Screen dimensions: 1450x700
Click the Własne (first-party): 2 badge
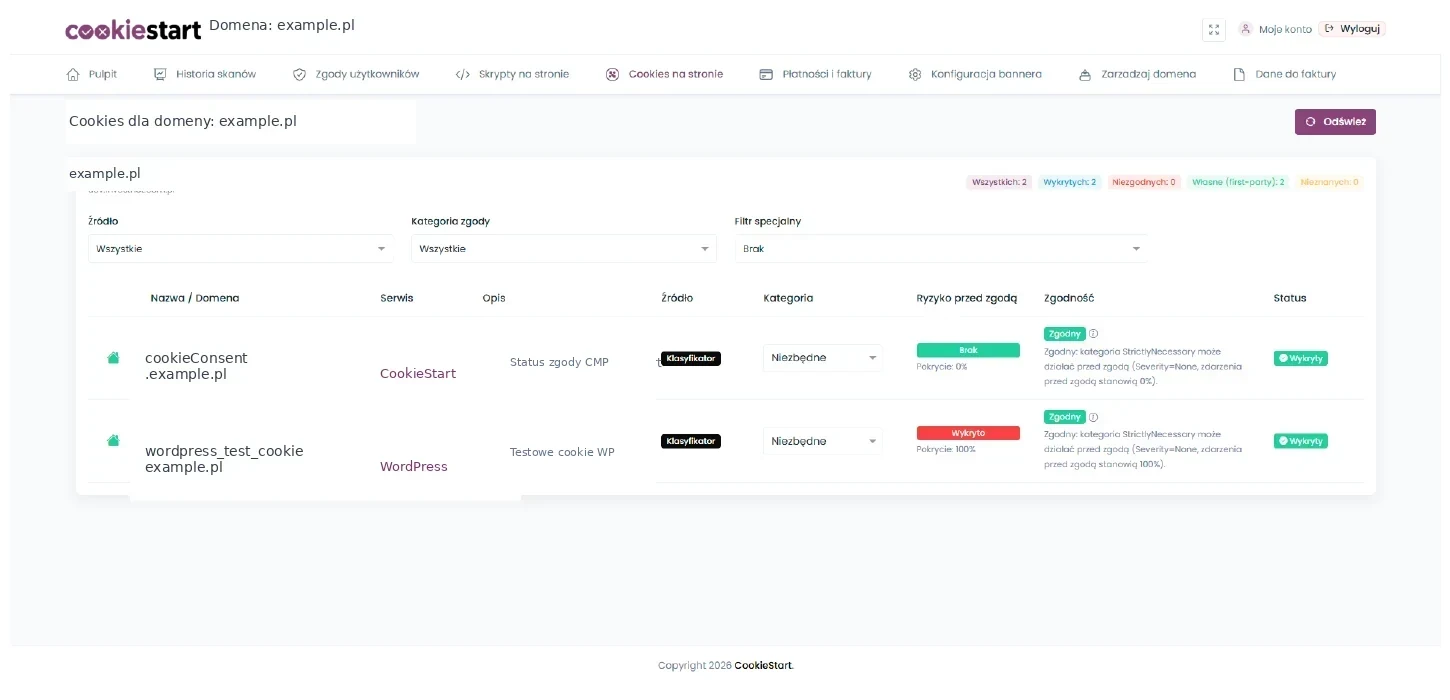click(1238, 182)
